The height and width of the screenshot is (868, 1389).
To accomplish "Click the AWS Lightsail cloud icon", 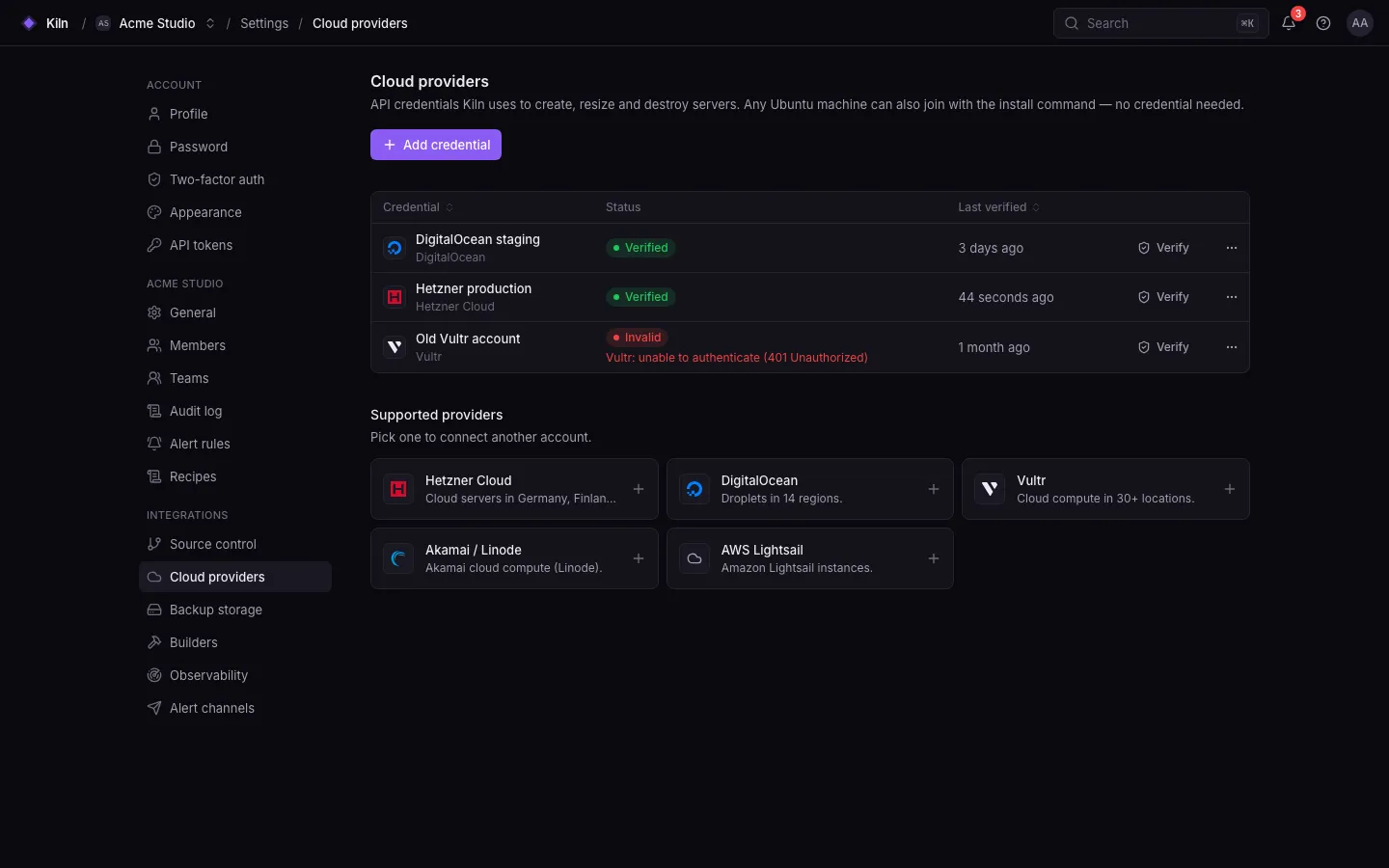I will (694, 558).
